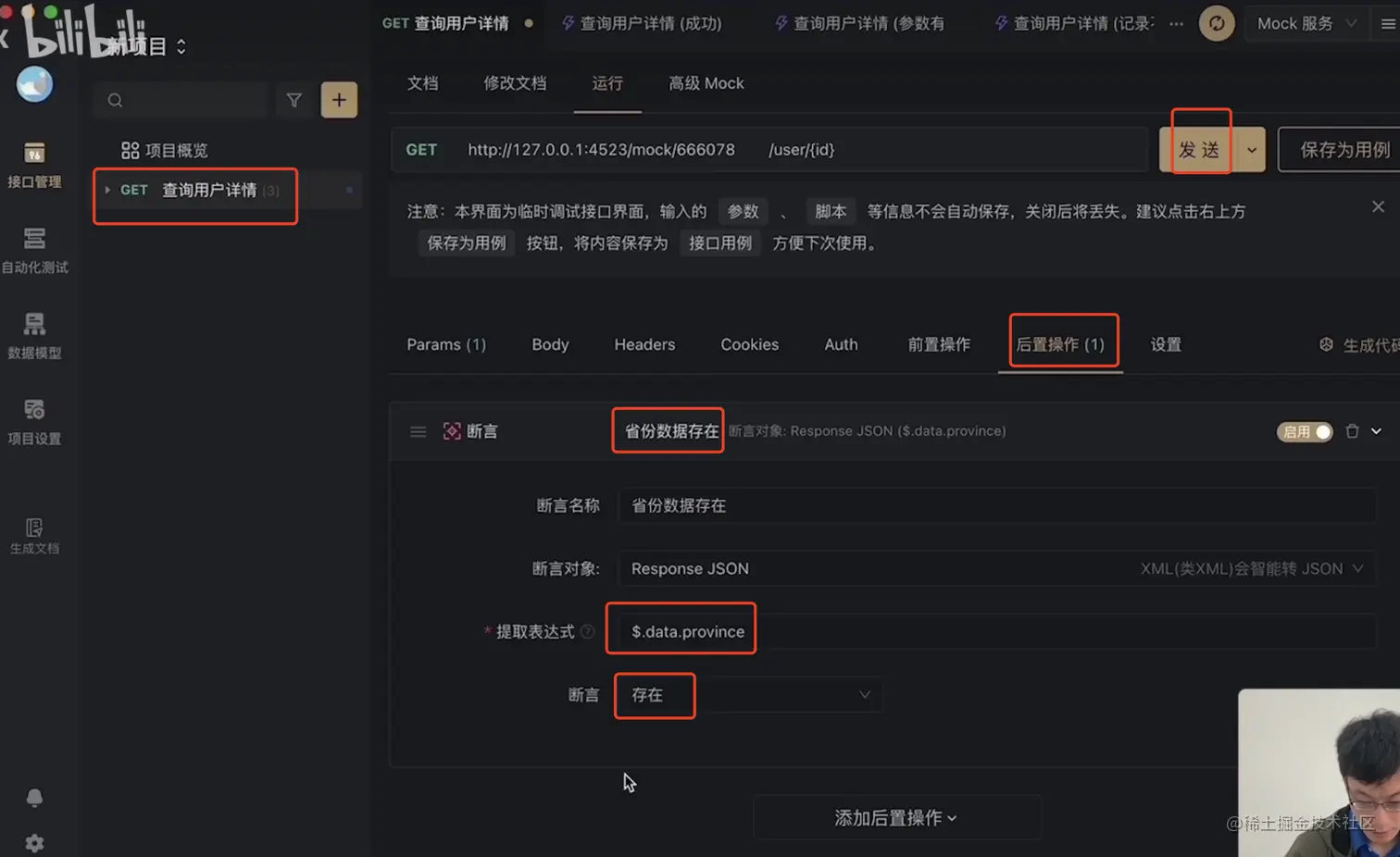Screen dimensions: 1400x857
Task: Open the 前置操作 tab
Action: click(939, 344)
